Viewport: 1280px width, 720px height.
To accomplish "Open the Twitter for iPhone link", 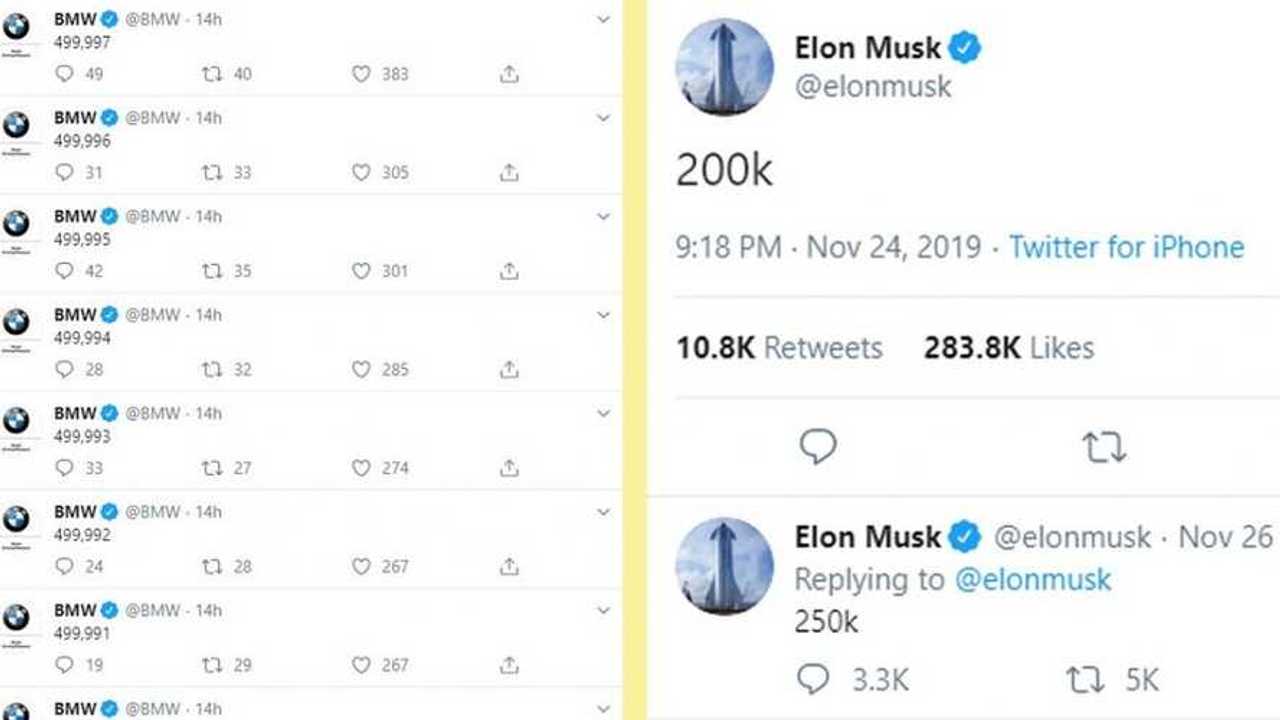I will pyautogui.click(x=1126, y=247).
